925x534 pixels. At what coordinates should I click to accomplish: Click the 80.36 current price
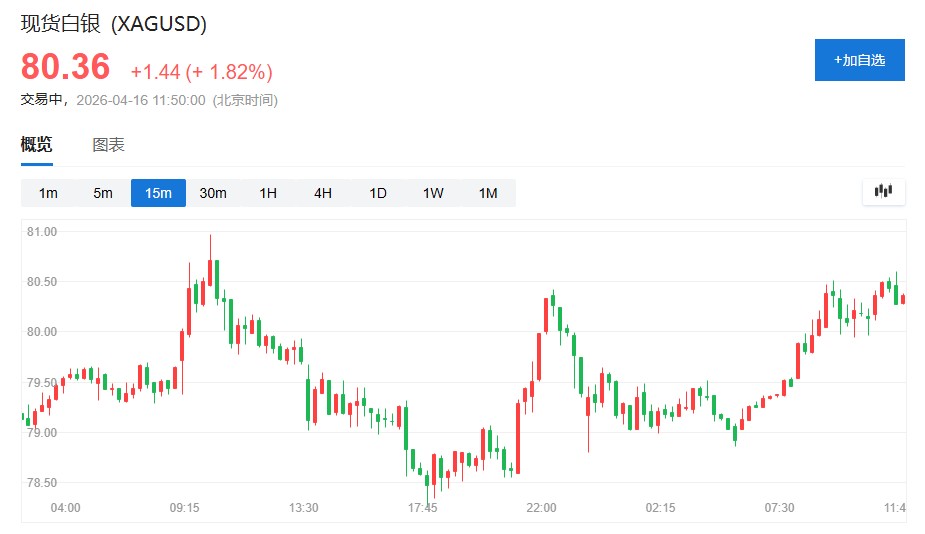point(66,67)
